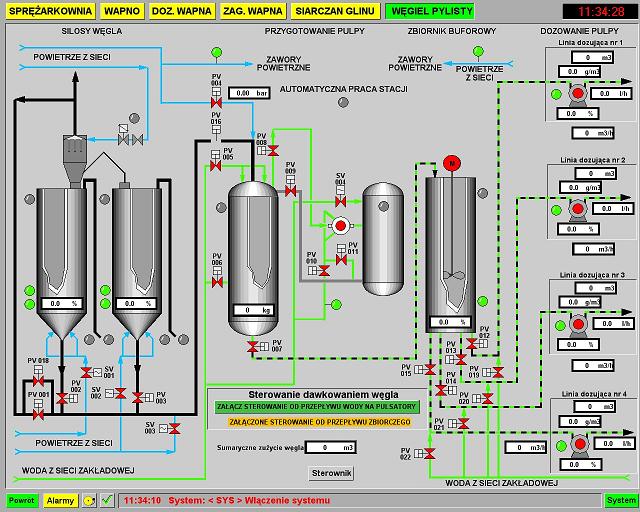Image resolution: width=640 pixels, height=512 pixels.
Task: Click the System button
Action: (621, 500)
